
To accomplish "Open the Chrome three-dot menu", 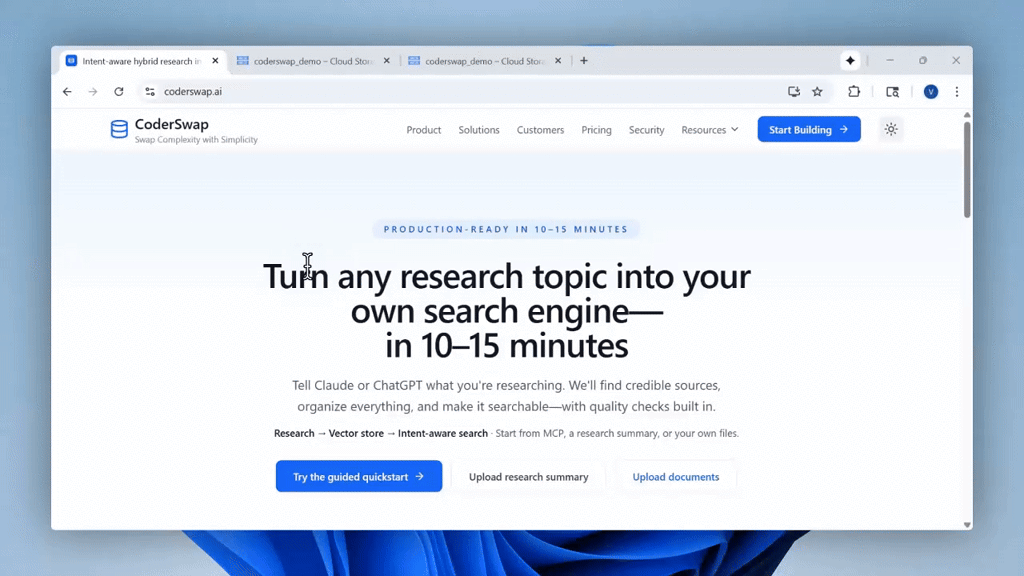I will [957, 92].
